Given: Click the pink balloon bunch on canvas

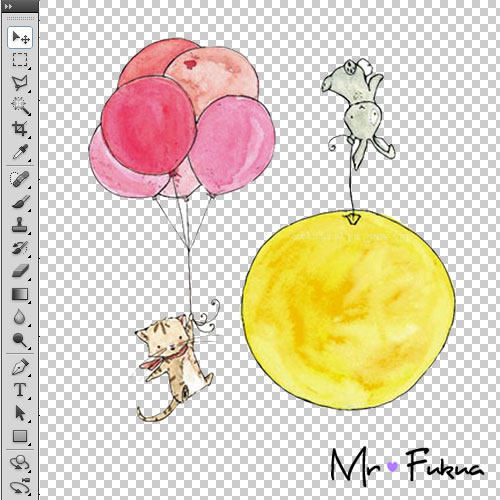Looking at the screenshot, I should pos(182,118).
